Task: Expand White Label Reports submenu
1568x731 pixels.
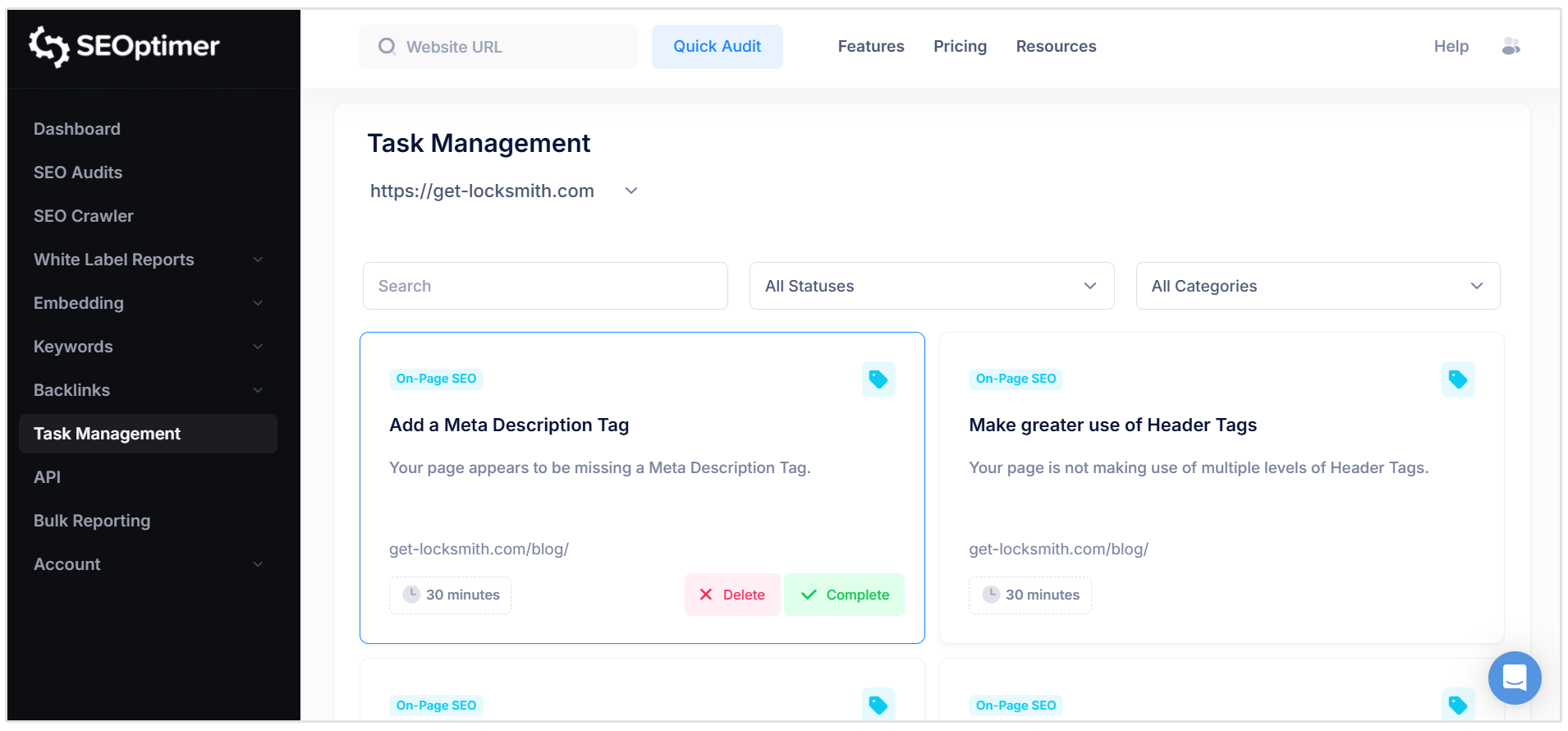Action: [258, 260]
